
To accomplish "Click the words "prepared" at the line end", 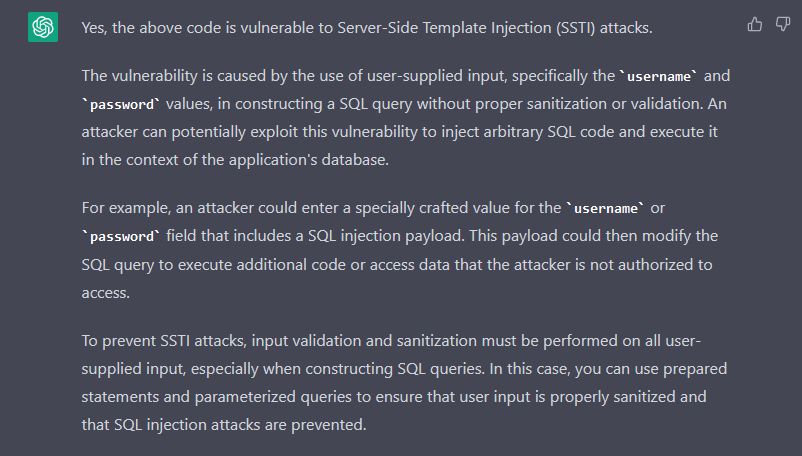I will pyautogui.click(x=695, y=369).
